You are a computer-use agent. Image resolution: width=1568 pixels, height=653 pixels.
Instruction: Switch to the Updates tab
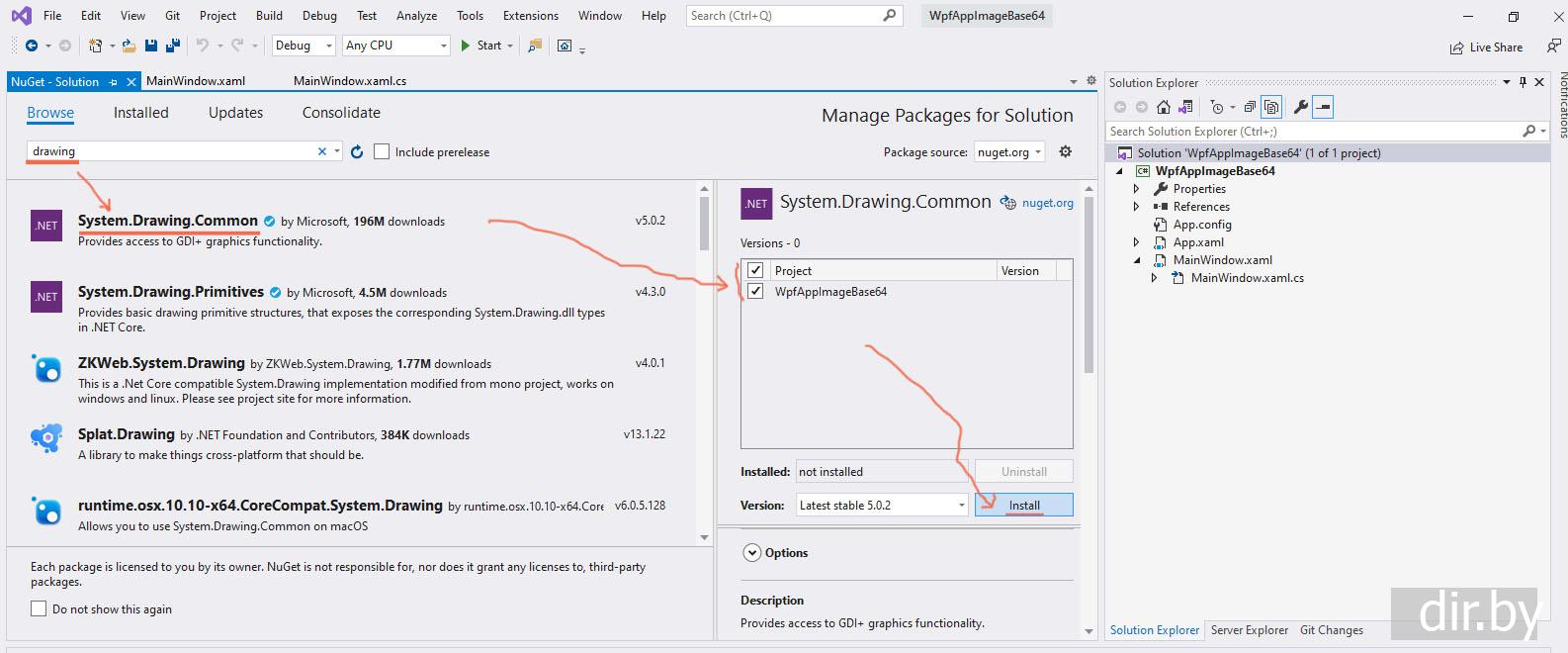[x=235, y=113]
